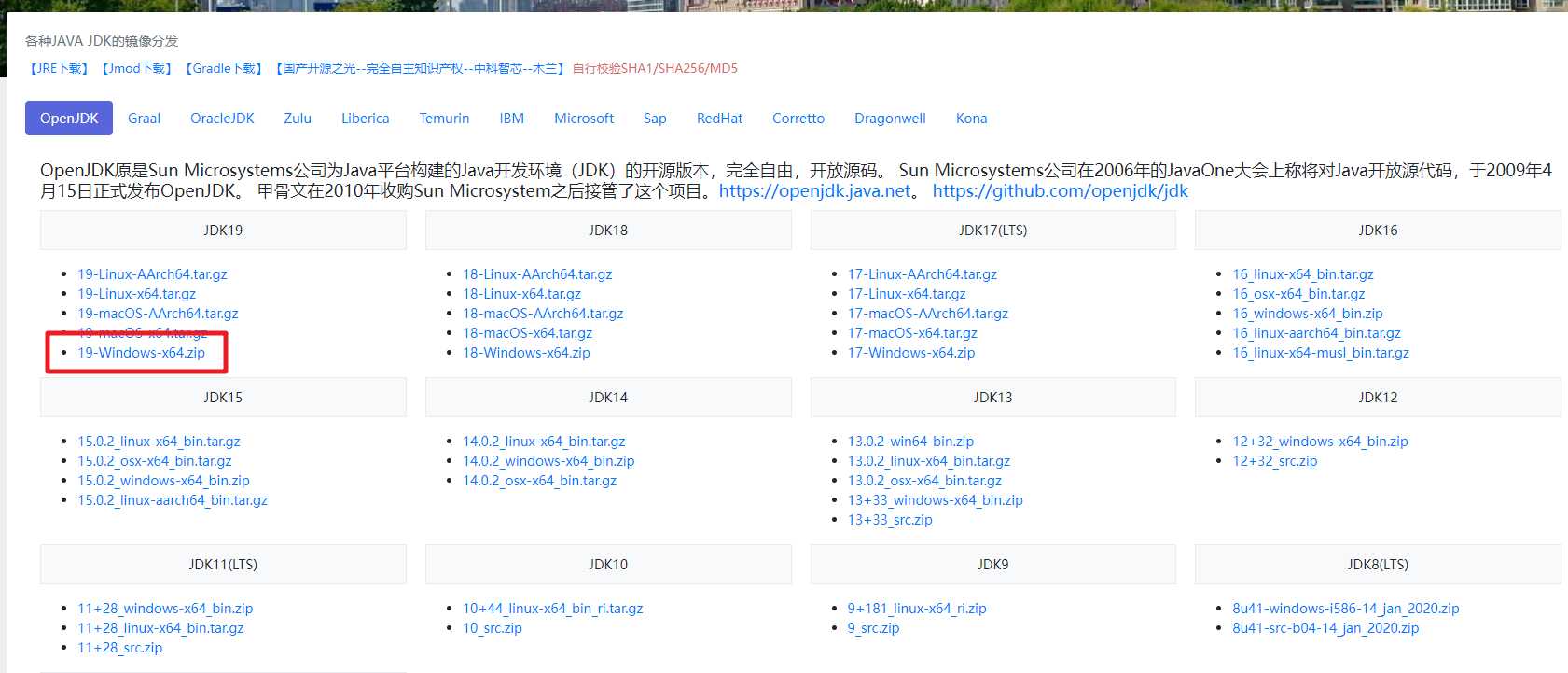
Task: Download 19-Linux-AArch64.tar.gz
Action: tap(152, 274)
